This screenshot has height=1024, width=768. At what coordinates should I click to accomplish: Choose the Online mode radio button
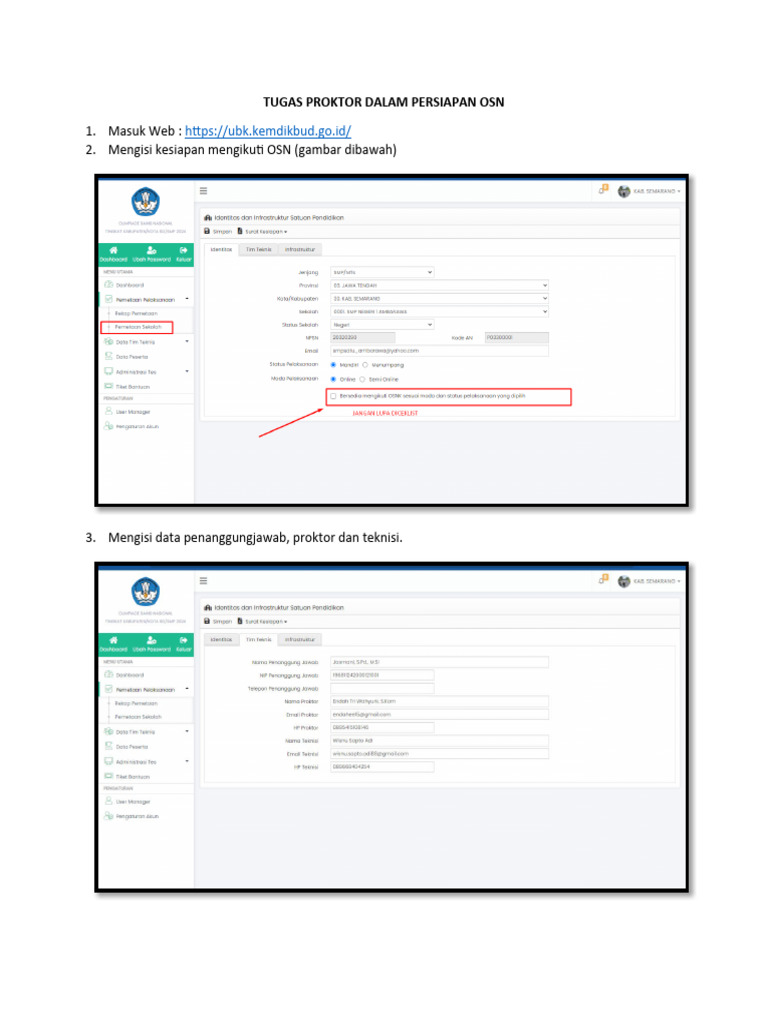click(x=333, y=379)
